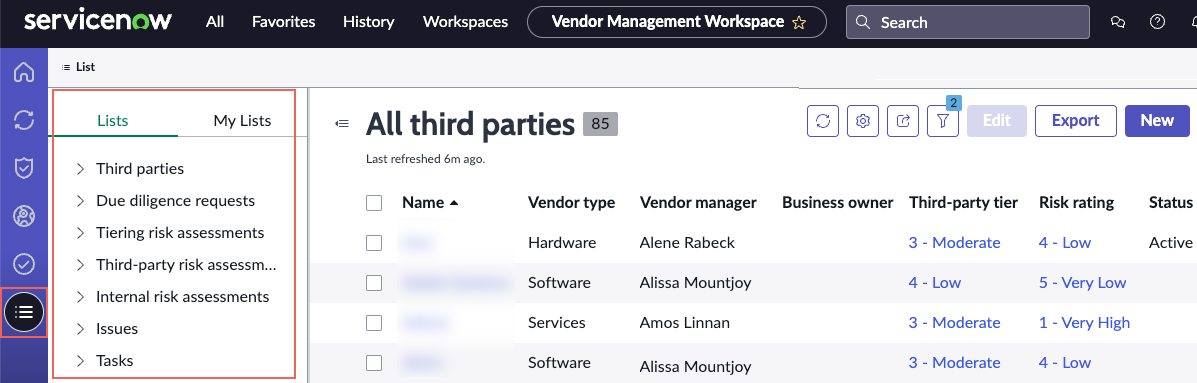
Task: Expand Tiering risk assessments group
Action: click(80, 233)
